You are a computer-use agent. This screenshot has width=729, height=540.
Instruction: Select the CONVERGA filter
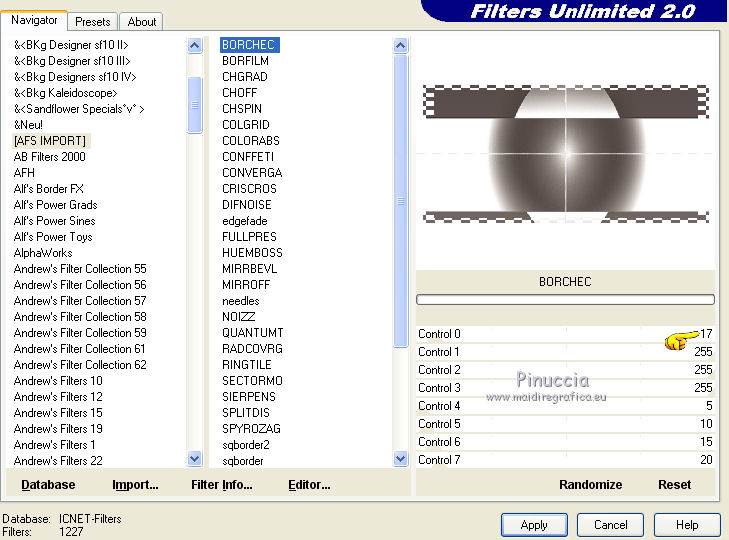(252, 173)
